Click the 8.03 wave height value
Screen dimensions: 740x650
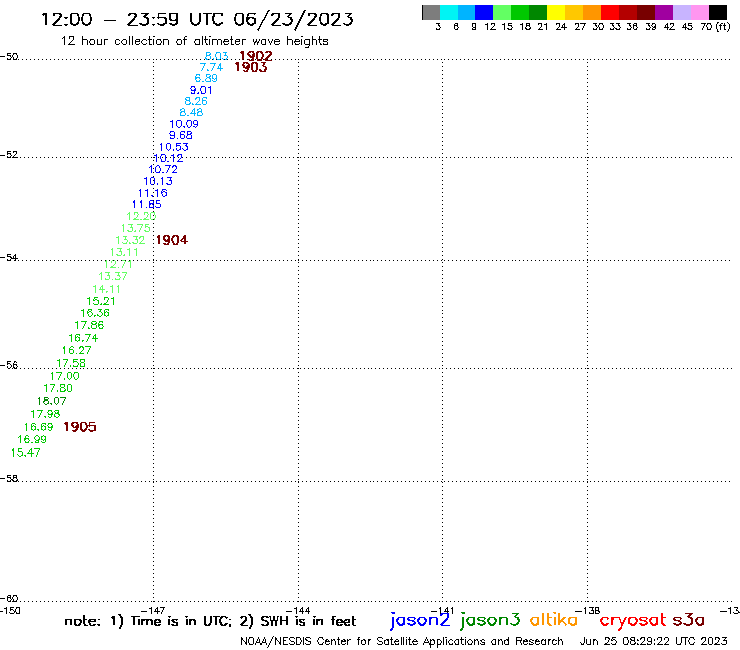click(216, 56)
